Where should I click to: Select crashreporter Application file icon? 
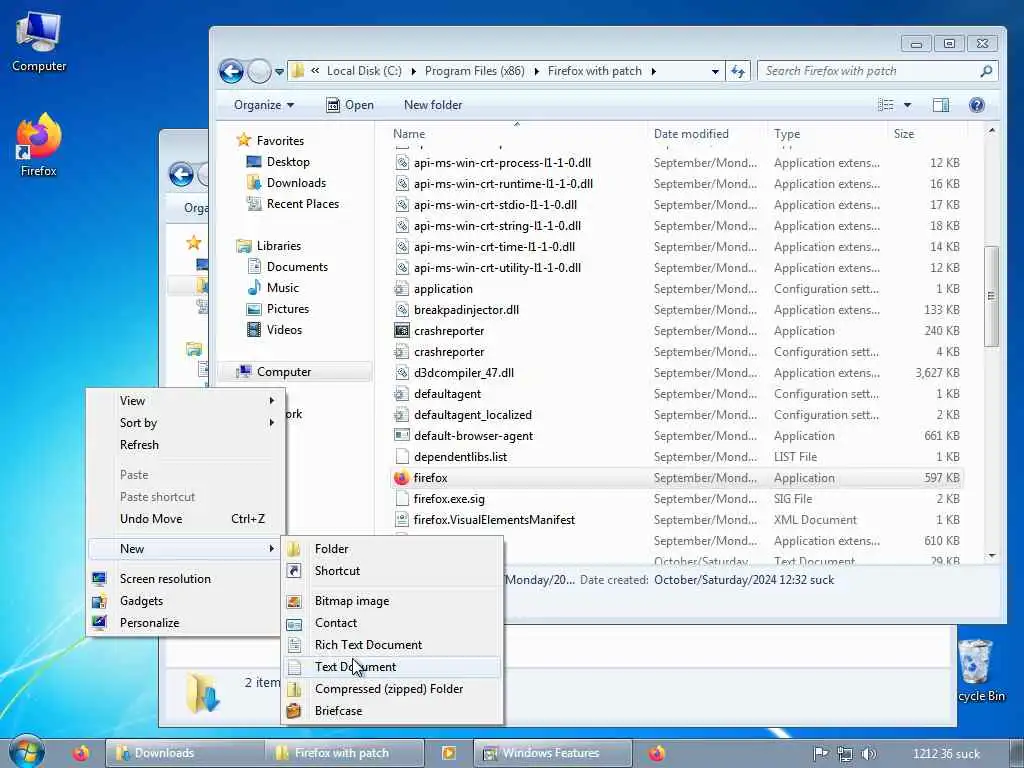click(x=402, y=331)
